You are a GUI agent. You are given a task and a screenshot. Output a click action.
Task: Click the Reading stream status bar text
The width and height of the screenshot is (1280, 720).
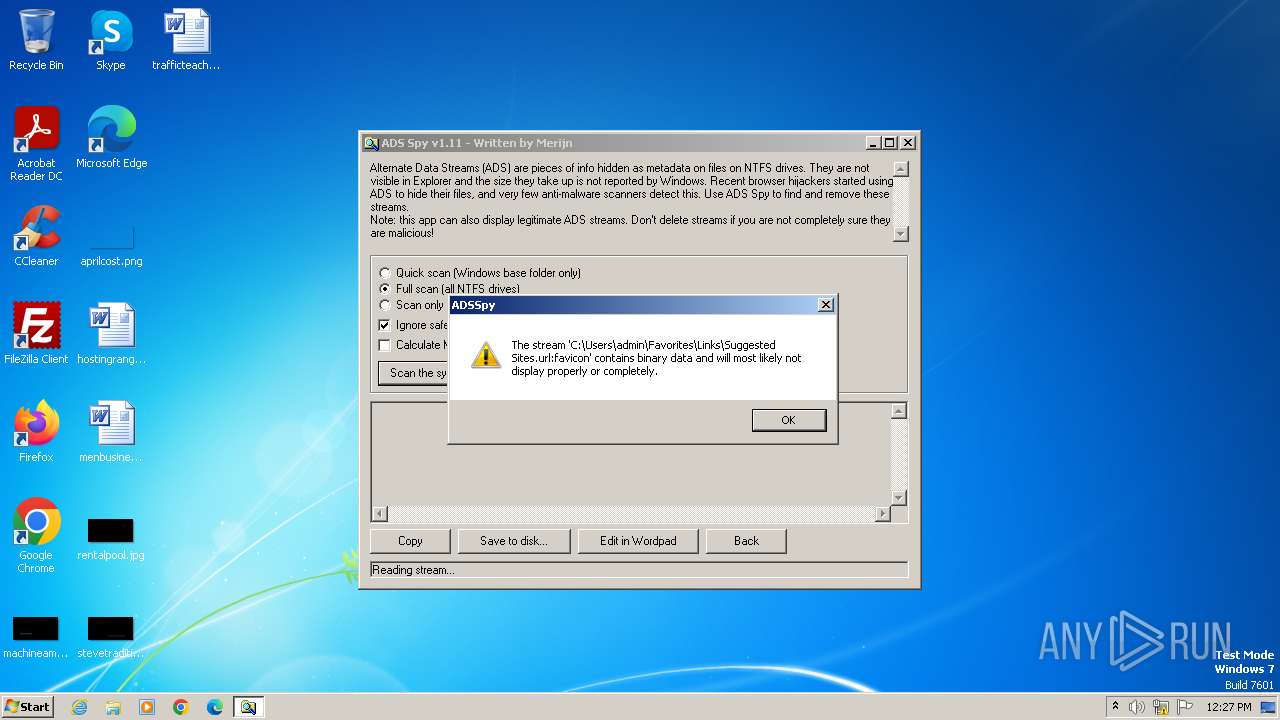click(x=412, y=570)
